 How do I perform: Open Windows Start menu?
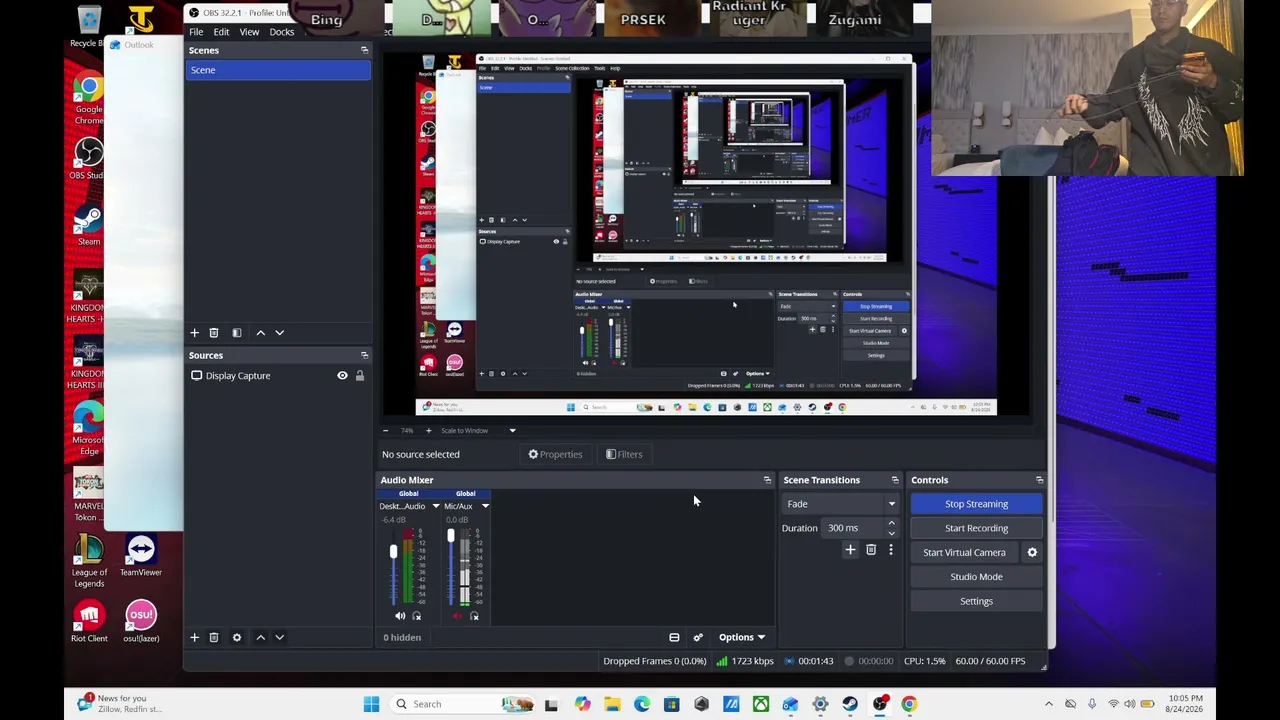pos(371,704)
